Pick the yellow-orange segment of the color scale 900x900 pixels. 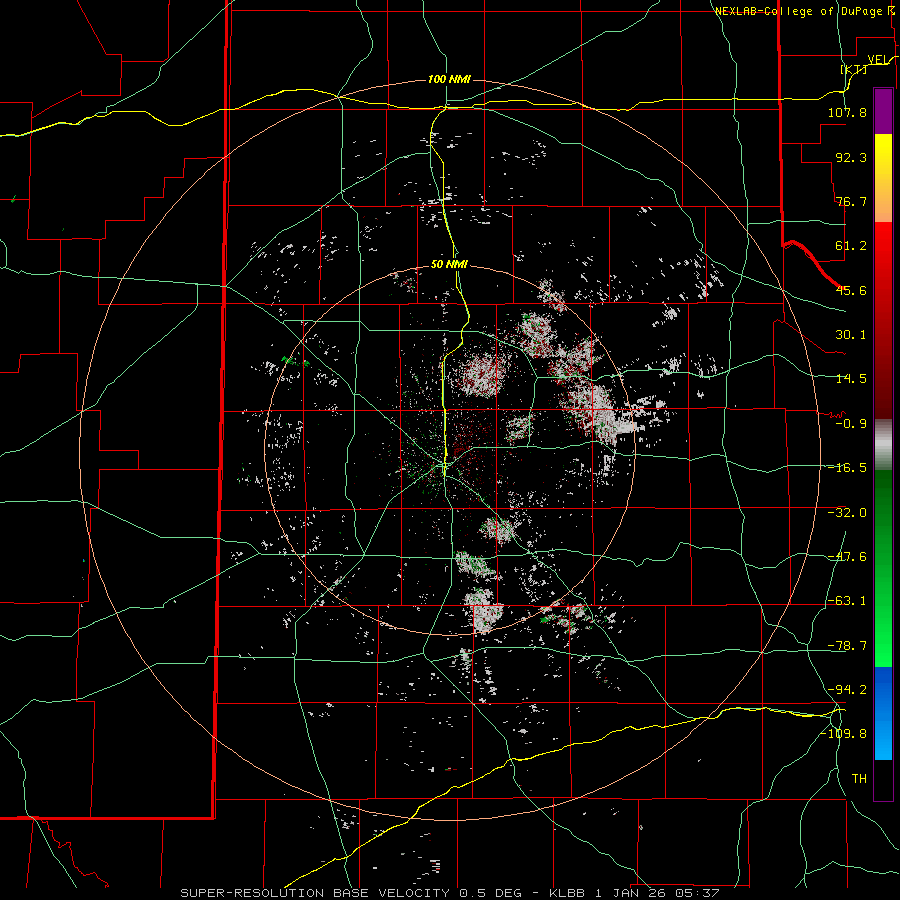coord(883,178)
